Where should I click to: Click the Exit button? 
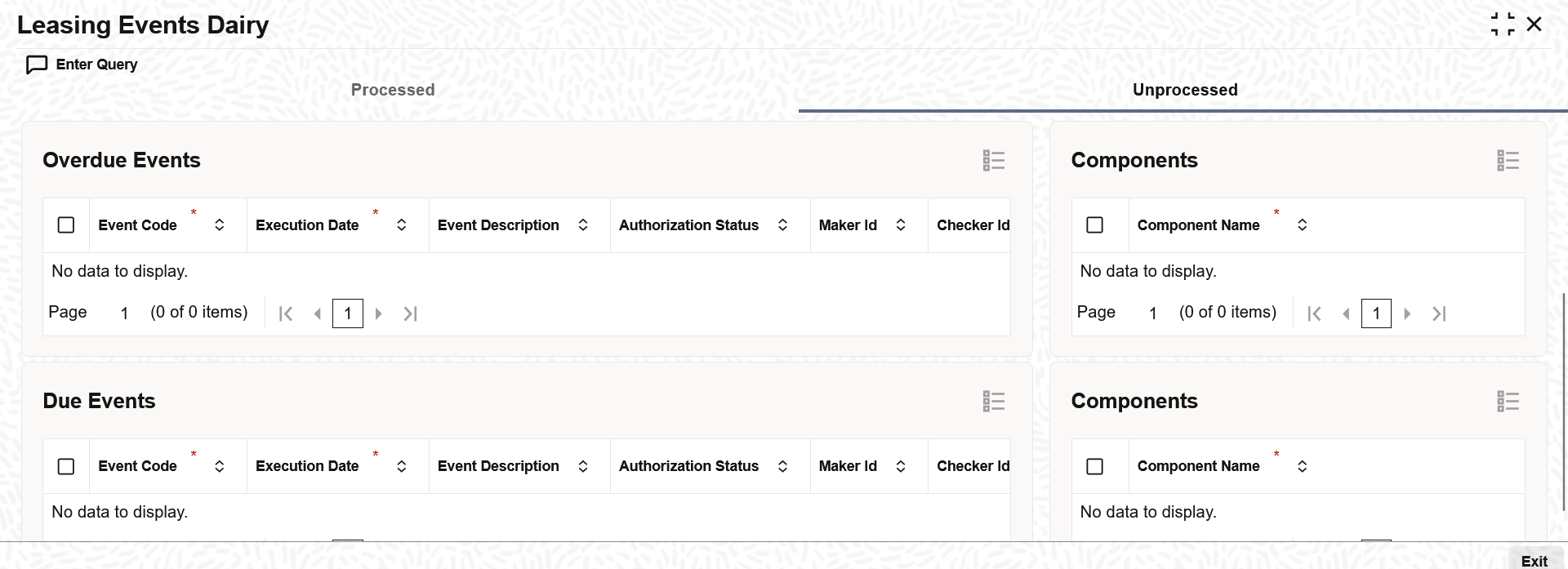[x=1534, y=560]
